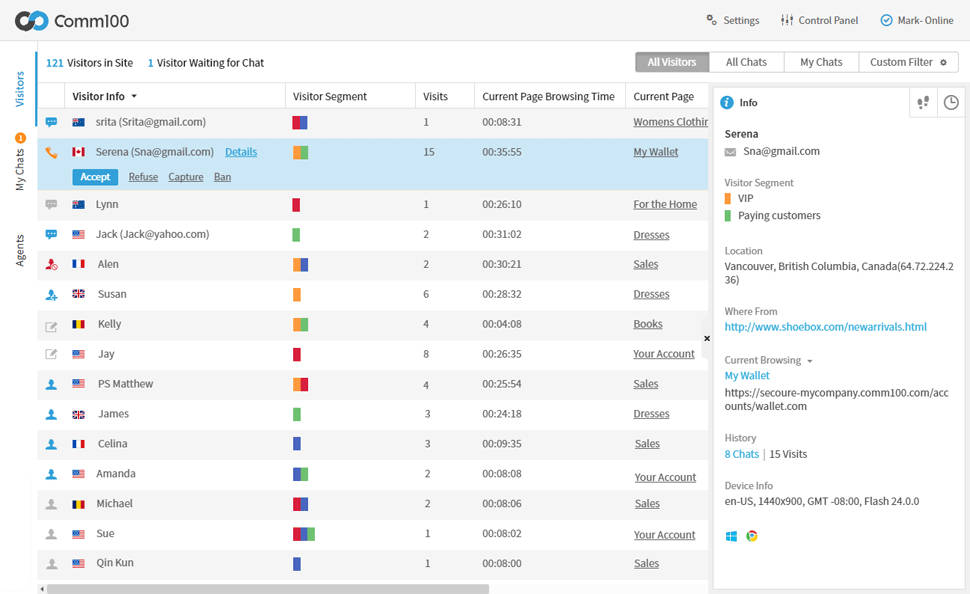Open the clock history tab in info panel
Viewport: 970px width, 594px height.
[951, 102]
